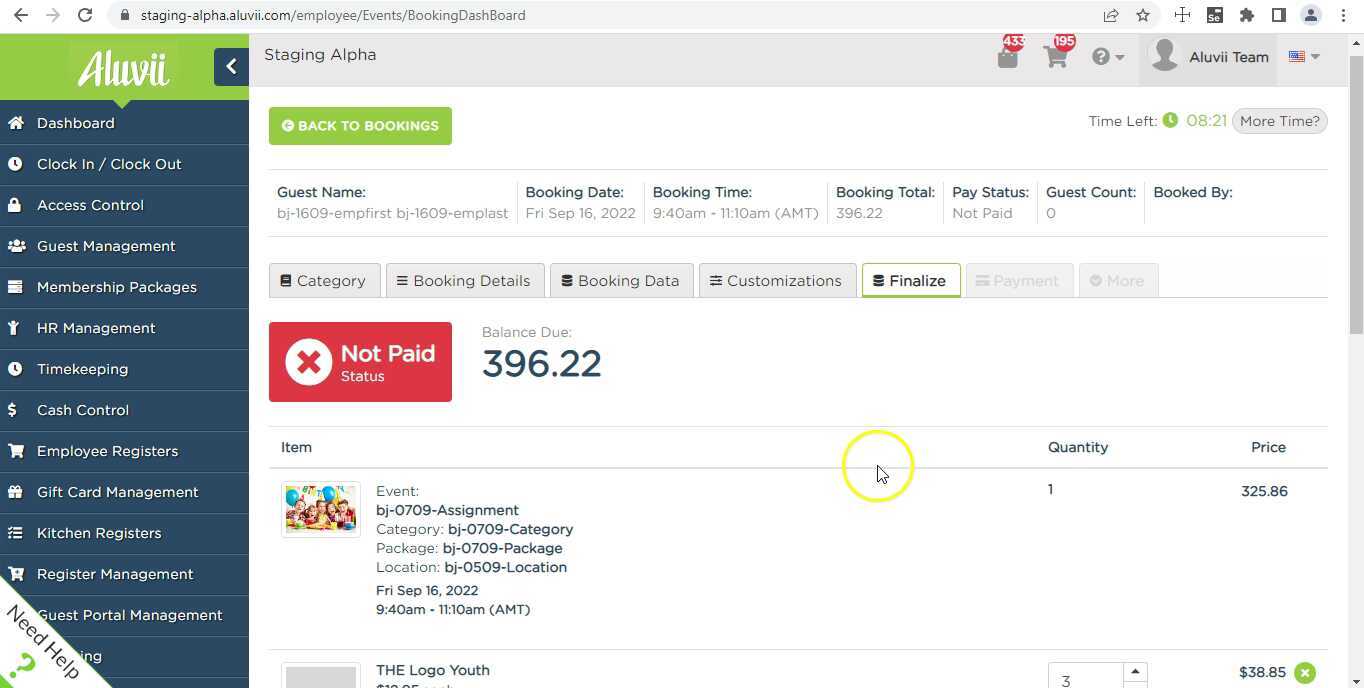The height and width of the screenshot is (688, 1364).
Task: Increase THE Logo Youth quantity with up stepper
Action: [x=1135, y=671]
